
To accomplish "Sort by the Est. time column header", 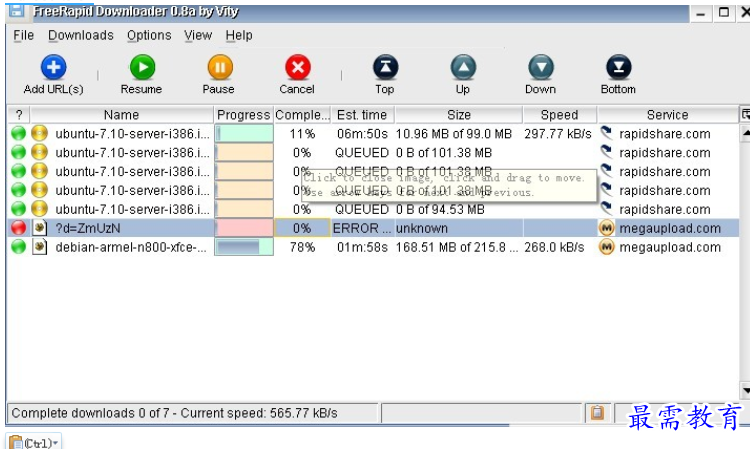I will pyautogui.click(x=362, y=115).
